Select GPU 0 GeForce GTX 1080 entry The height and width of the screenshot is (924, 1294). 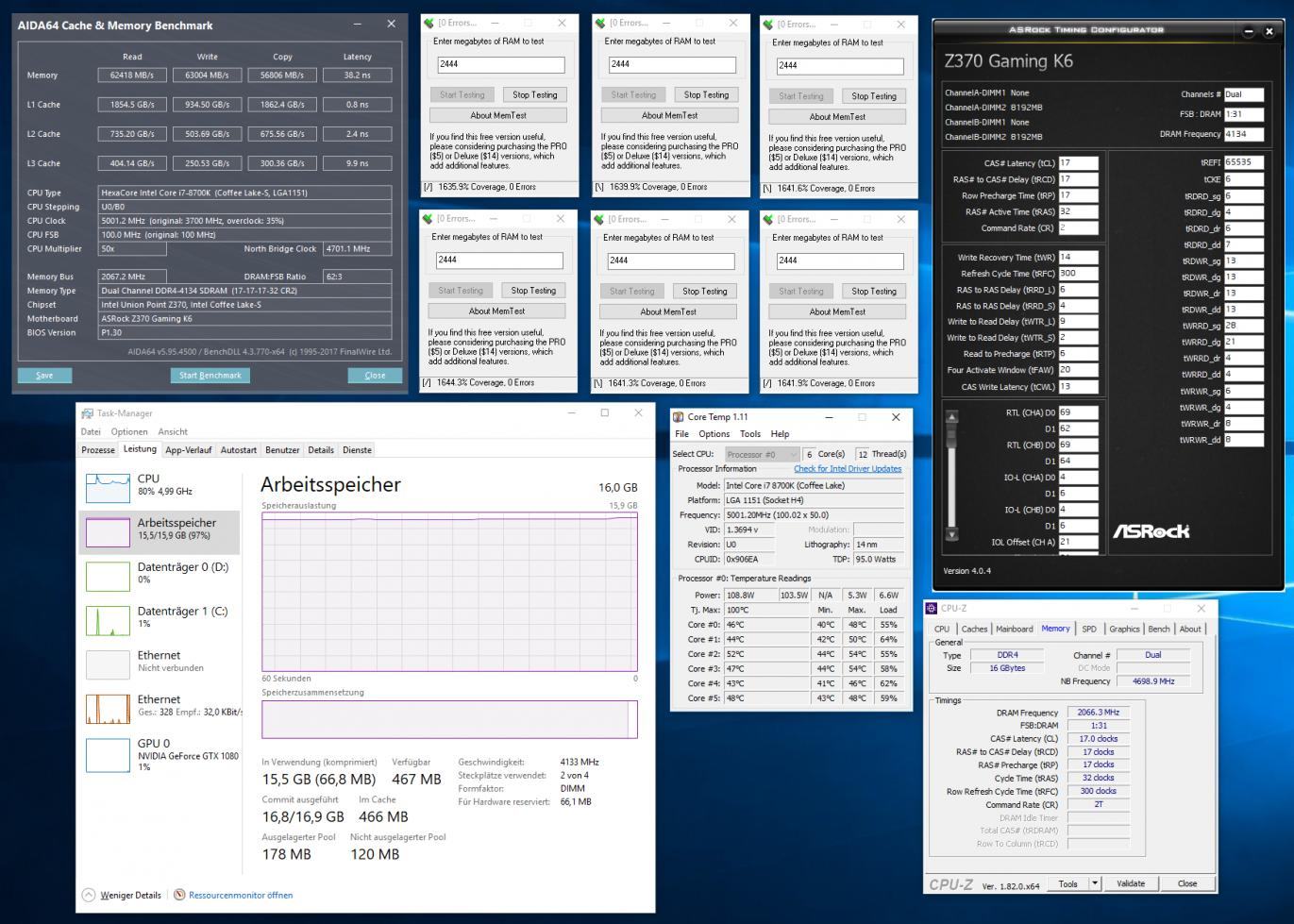coord(160,754)
